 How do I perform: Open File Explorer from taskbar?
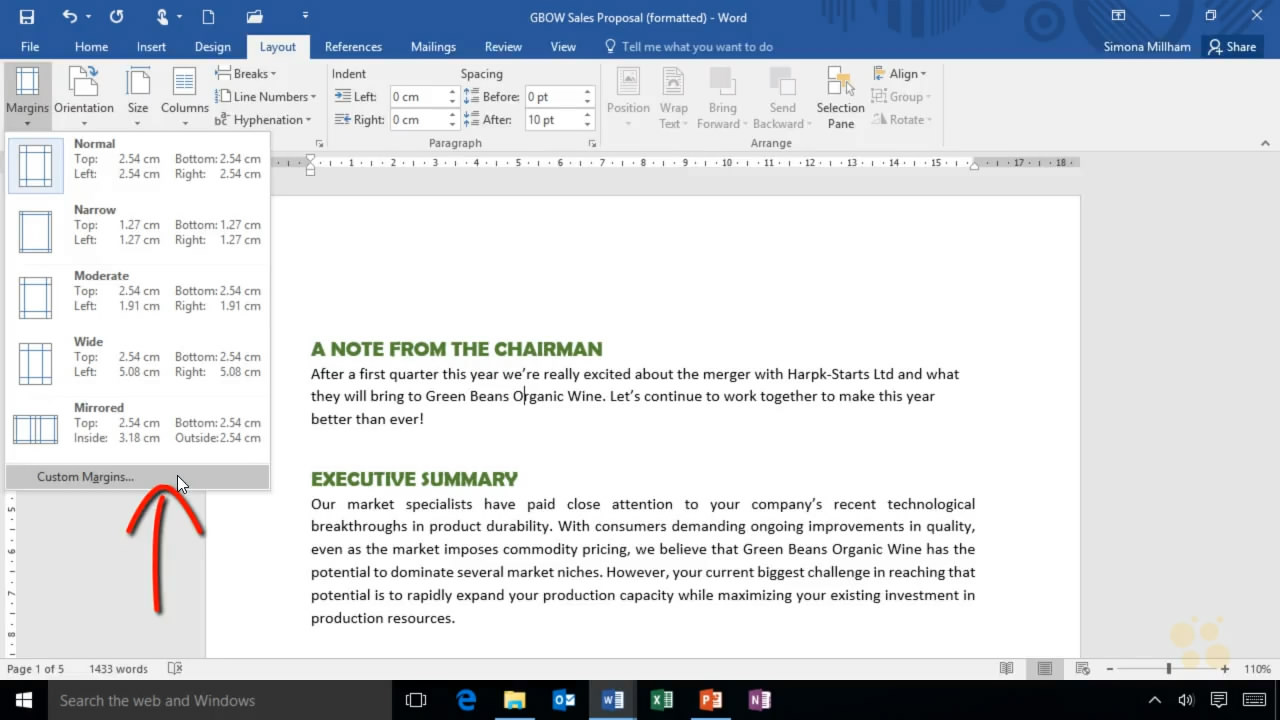click(514, 700)
